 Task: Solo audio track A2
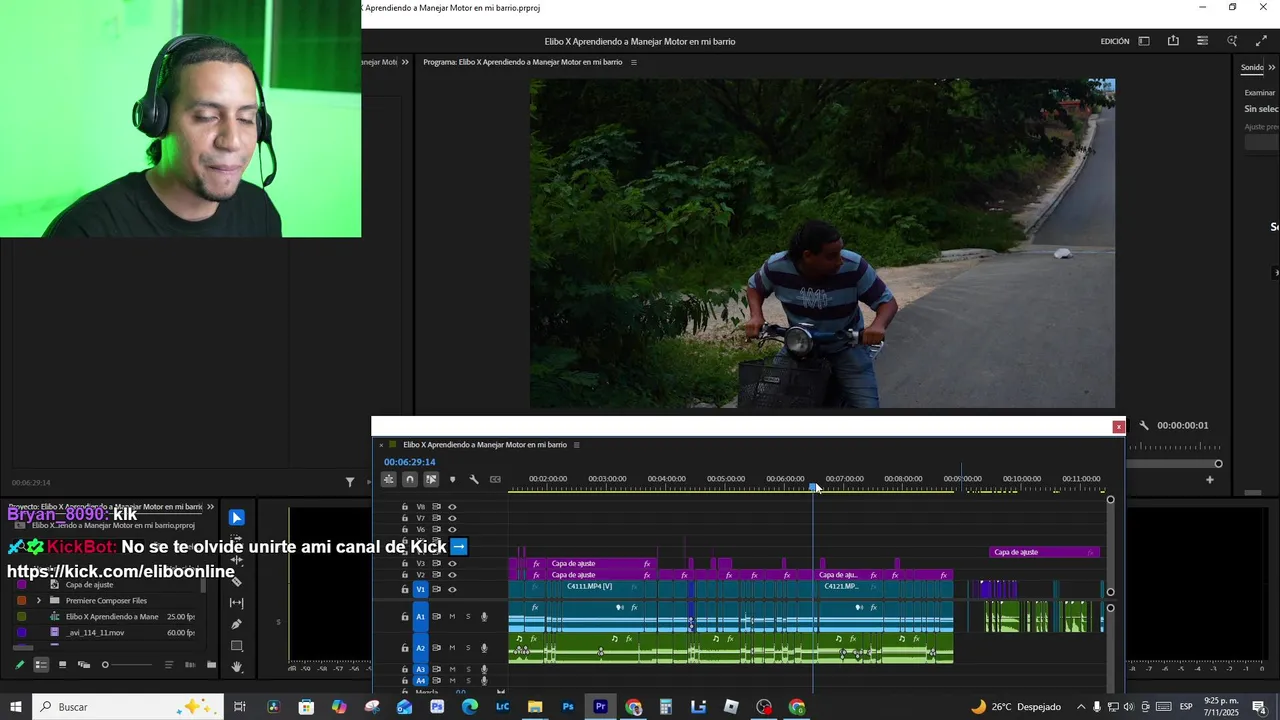point(468,648)
